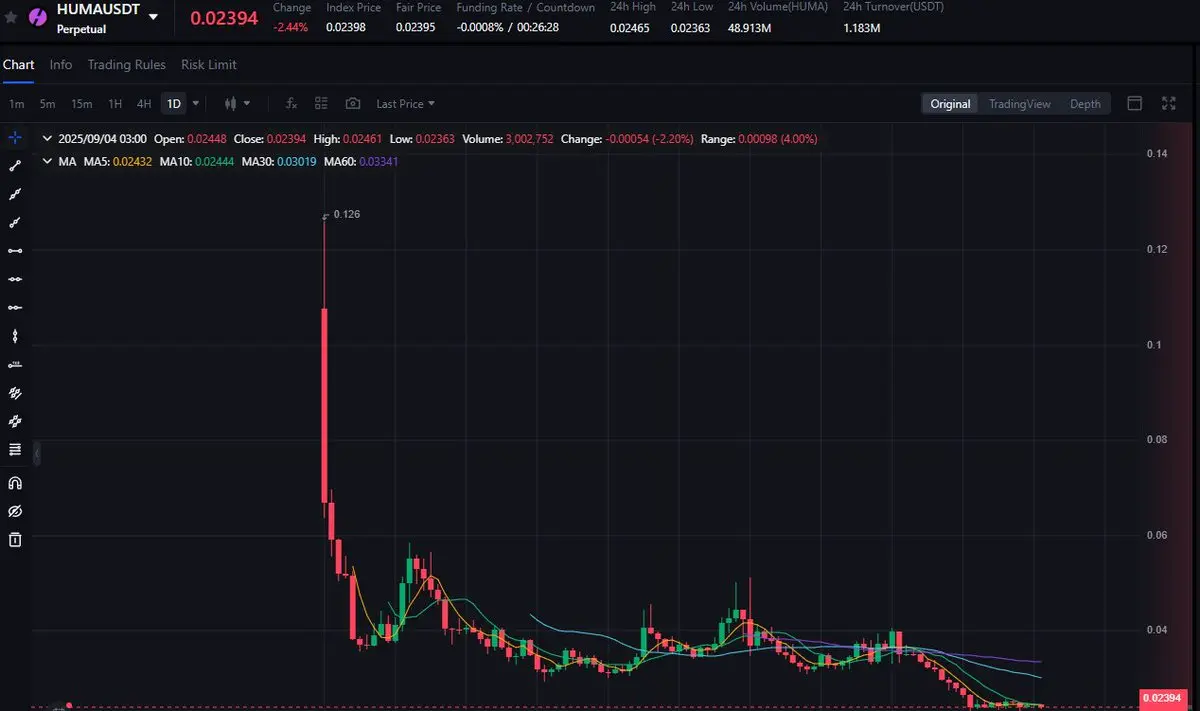Screen dimensions: 1200x711
Task: Expand chart to fullscreen
Action: (x=1169, y=103)
